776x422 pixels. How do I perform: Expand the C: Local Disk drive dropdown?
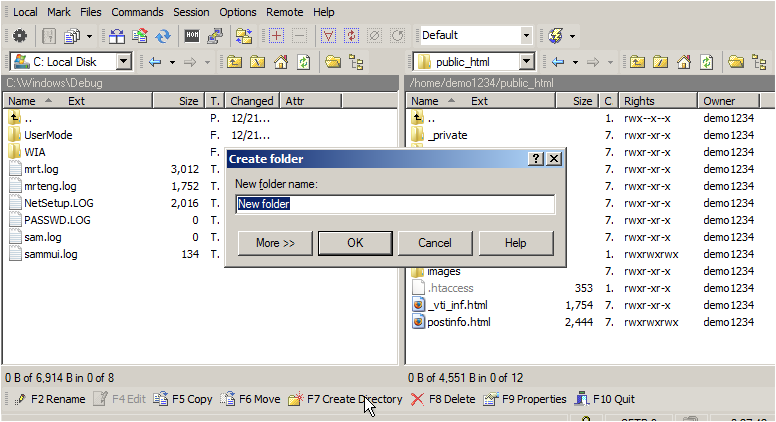point(123,62)
